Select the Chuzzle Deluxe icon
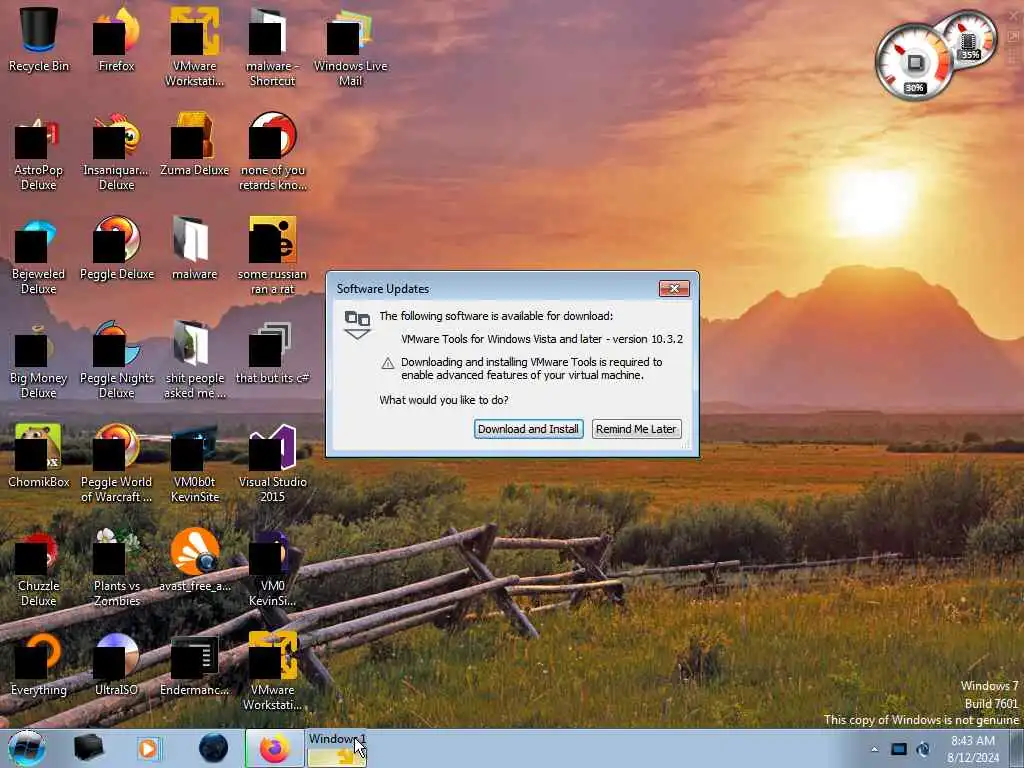1024x768 pixels. pos(39,567)
